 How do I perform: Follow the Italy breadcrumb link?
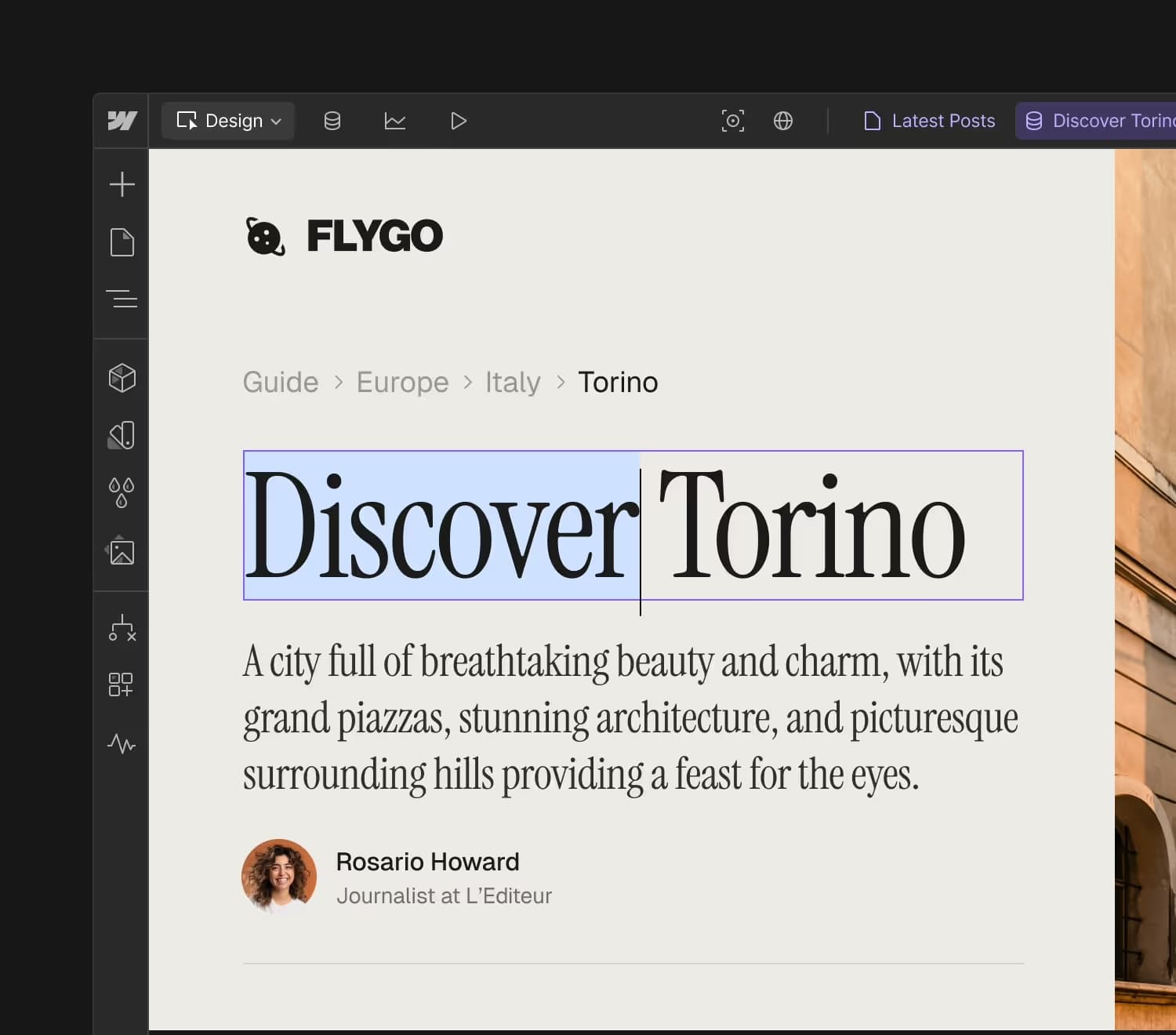(513, 383)
